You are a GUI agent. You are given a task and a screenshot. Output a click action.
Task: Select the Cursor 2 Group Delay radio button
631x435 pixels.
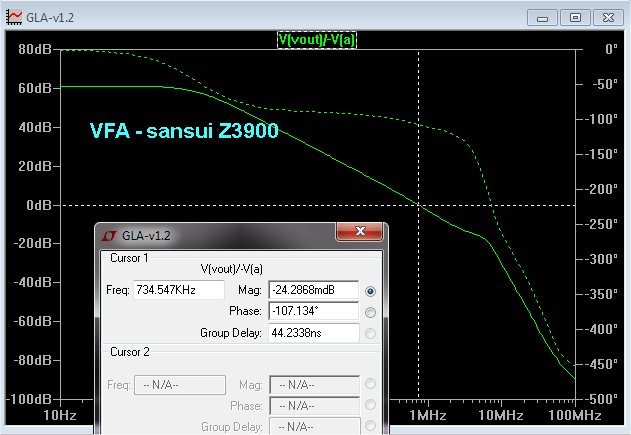click(x=370, y=426)
